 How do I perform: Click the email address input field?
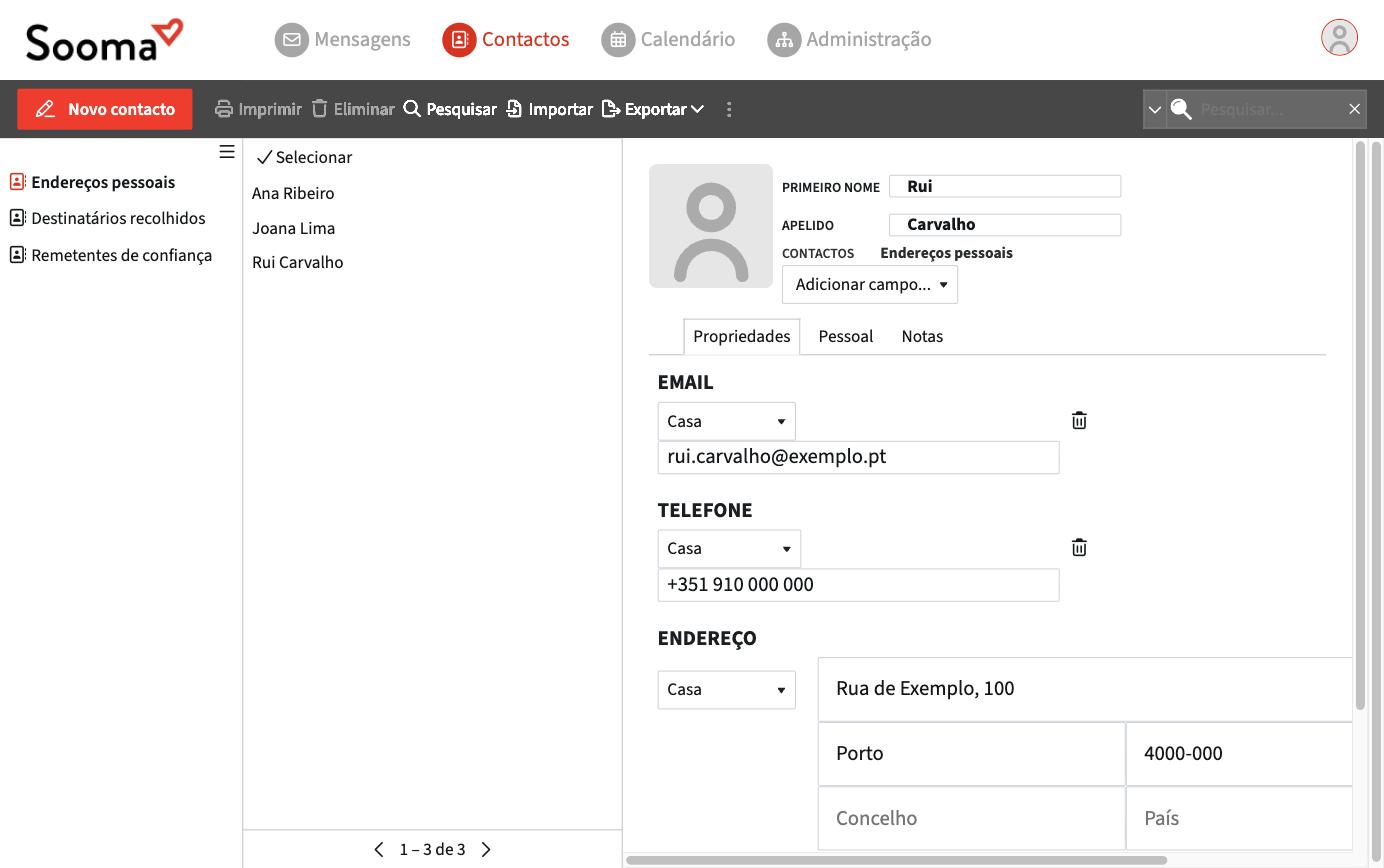point(859,457)
